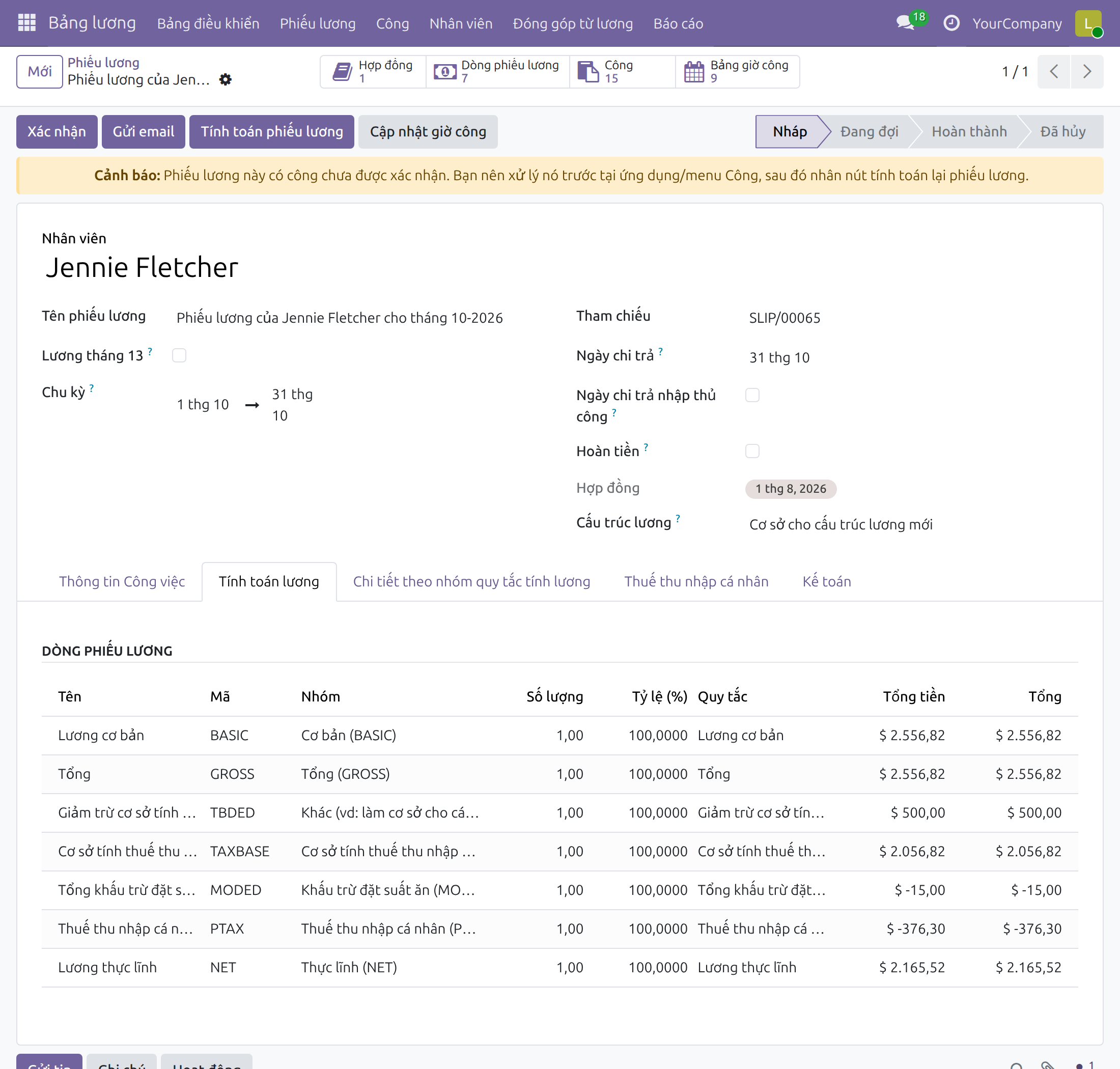
Task: Tick the Lương tháng 13 checkbox
Action: point(179,356)
